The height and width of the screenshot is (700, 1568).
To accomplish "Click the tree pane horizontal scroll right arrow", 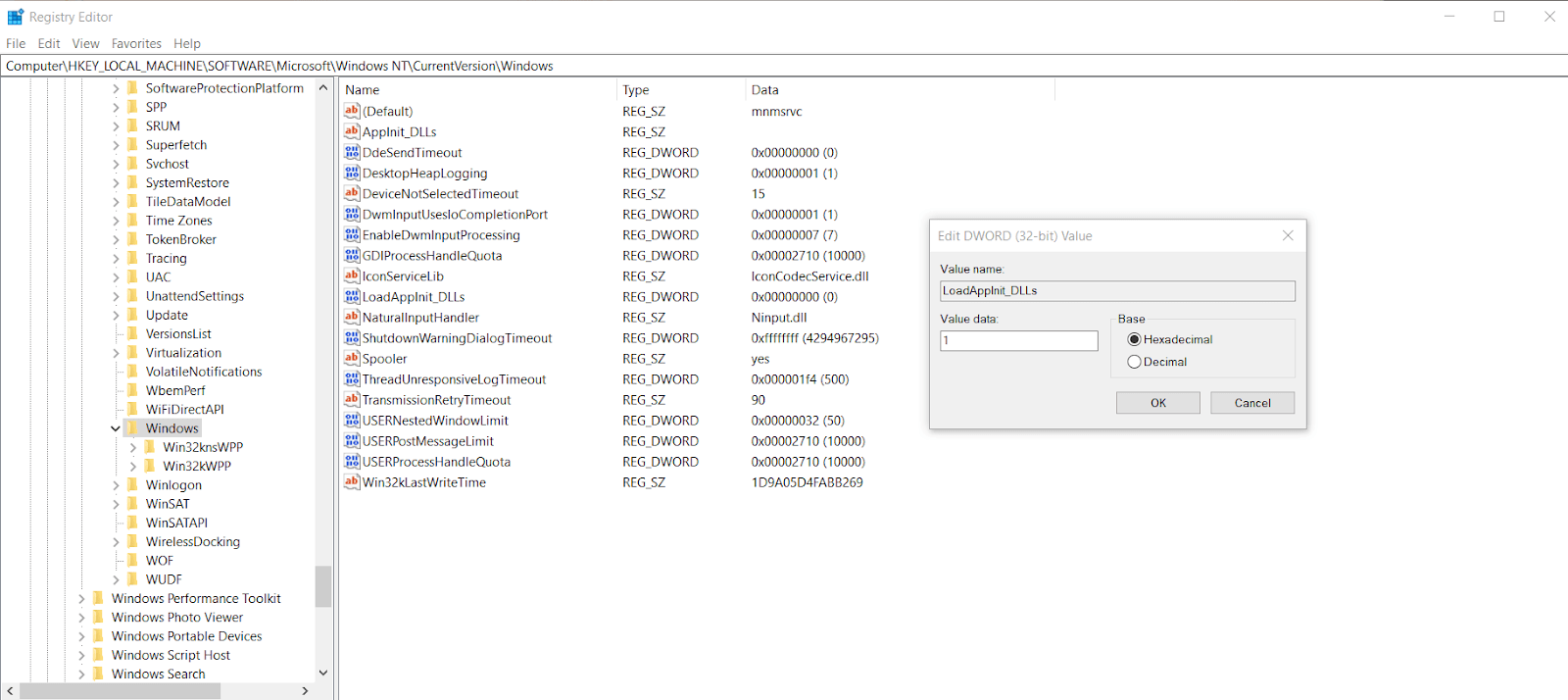I will pos(305,691).
